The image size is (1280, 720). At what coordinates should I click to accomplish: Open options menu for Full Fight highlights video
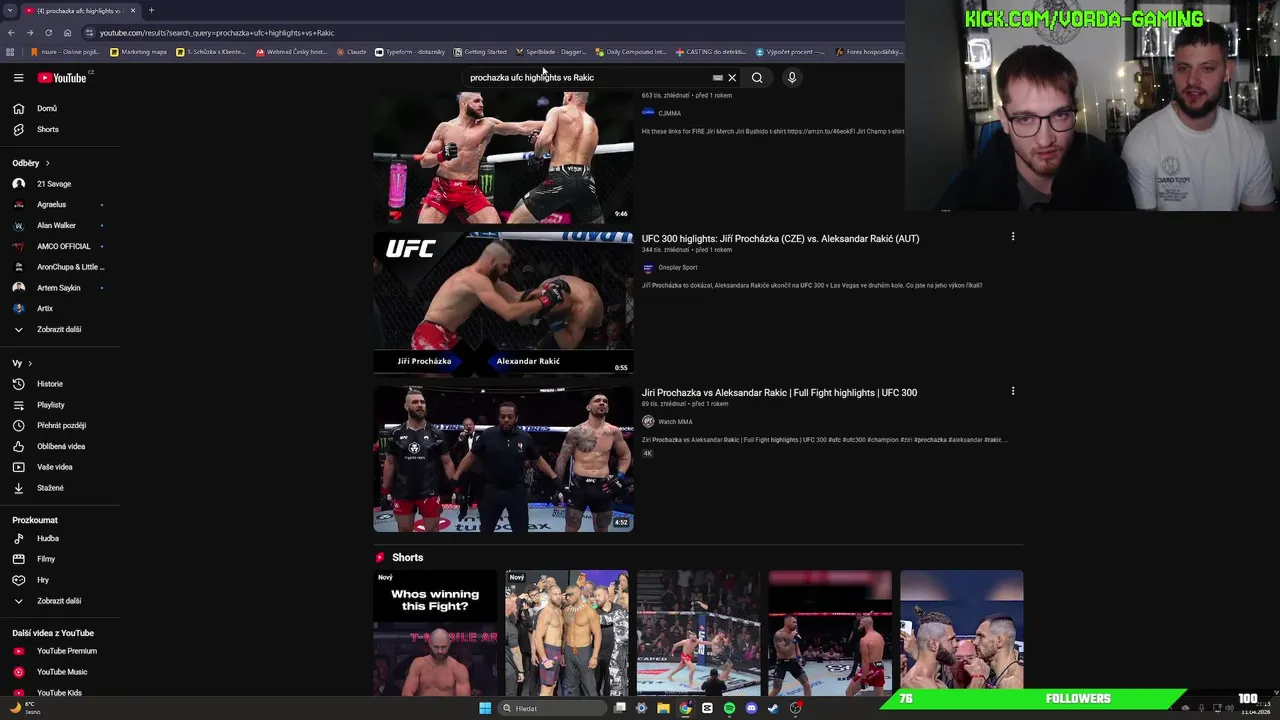[1012, 391]
